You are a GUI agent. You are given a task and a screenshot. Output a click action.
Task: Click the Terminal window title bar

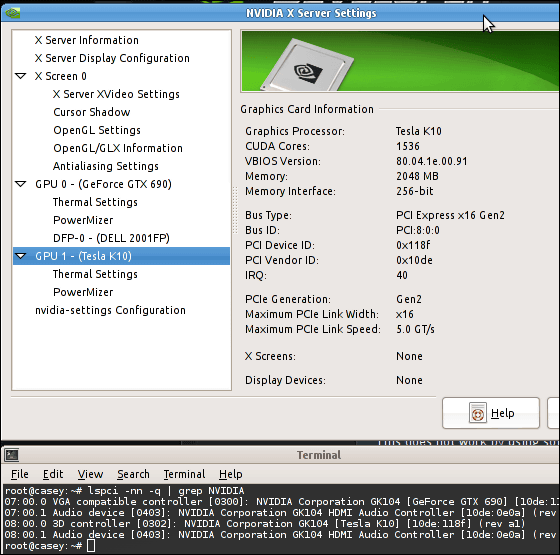pos(280,455)
